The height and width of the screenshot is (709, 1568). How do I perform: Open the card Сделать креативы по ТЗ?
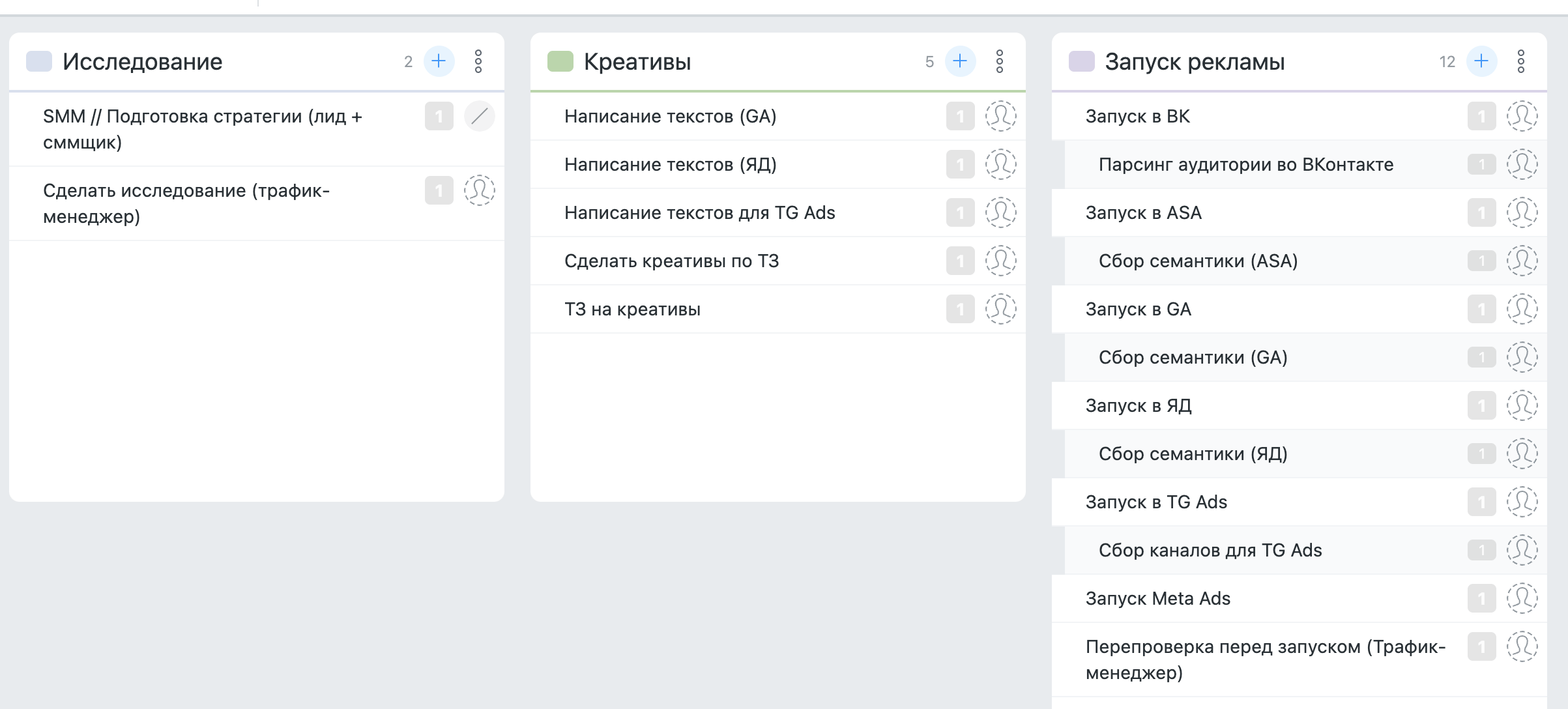coord(675,261)
